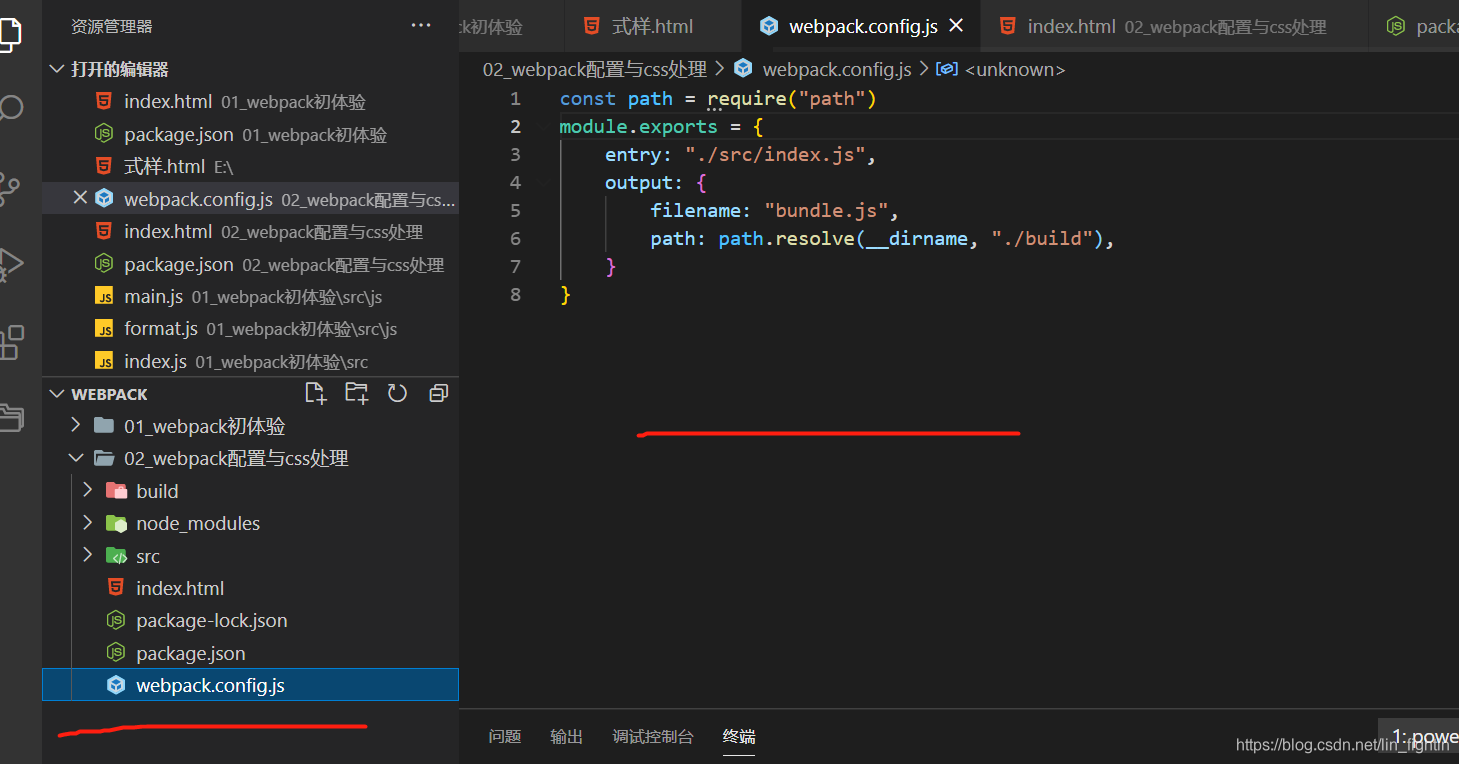Click the "bundle.js" string in the code
Screen dimensions: 1459x764
pyautogui.click(x=826, y=210)
